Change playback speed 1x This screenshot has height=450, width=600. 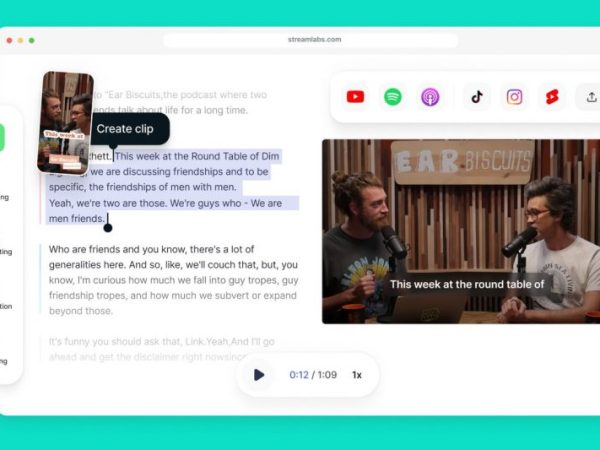[x=357, y=375]
